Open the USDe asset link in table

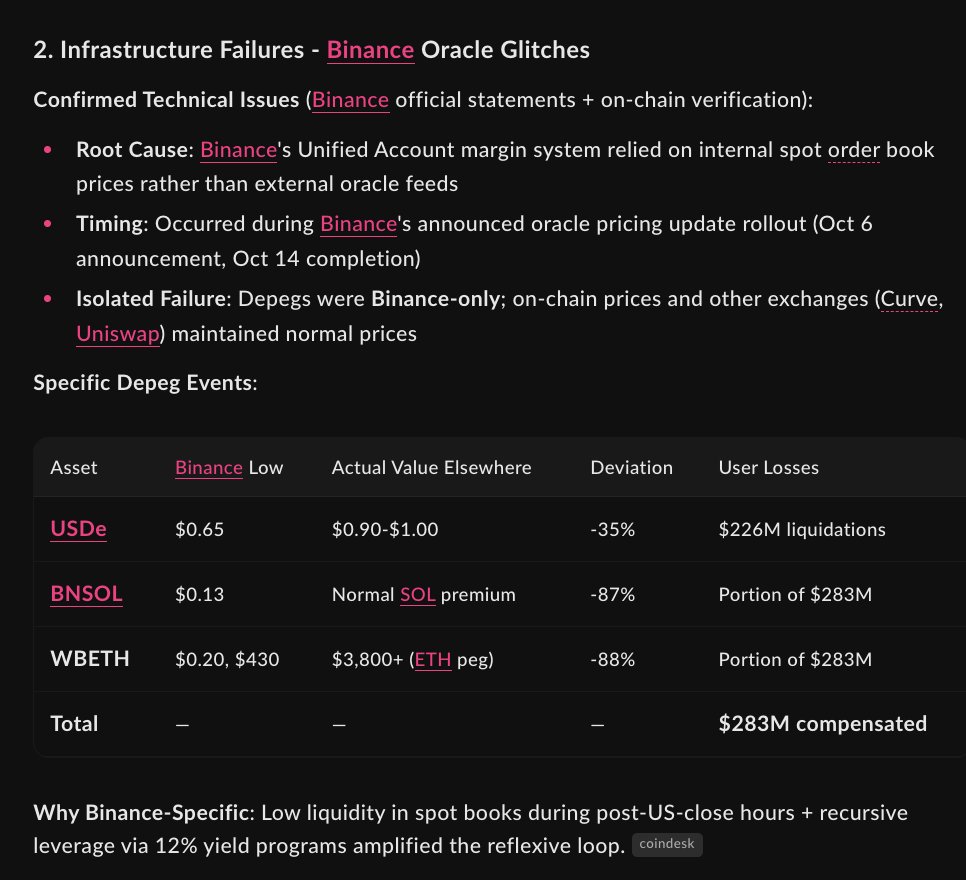(x=78, y=529)
